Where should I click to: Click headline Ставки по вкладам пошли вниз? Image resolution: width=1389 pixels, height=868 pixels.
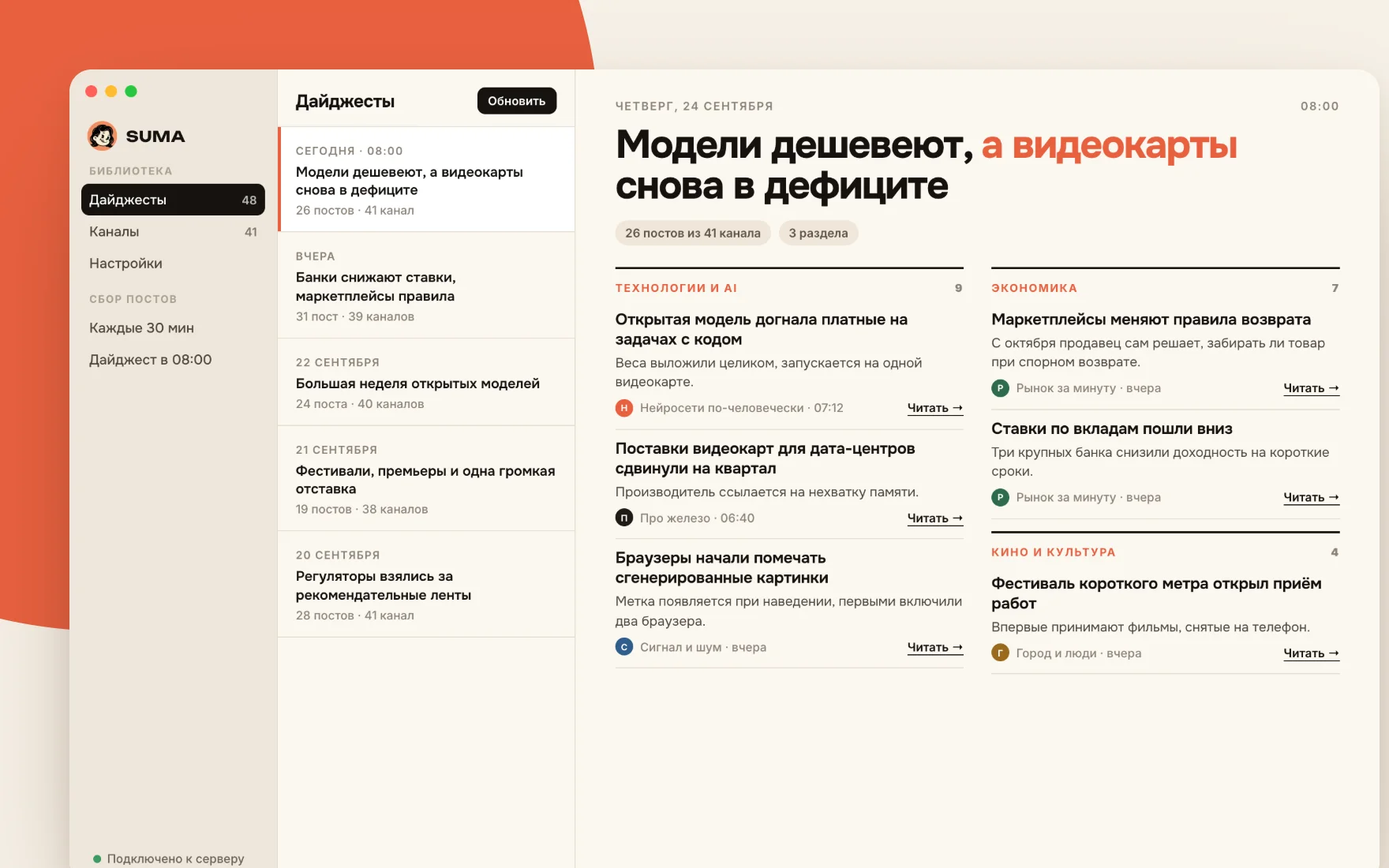[1112, 428]
